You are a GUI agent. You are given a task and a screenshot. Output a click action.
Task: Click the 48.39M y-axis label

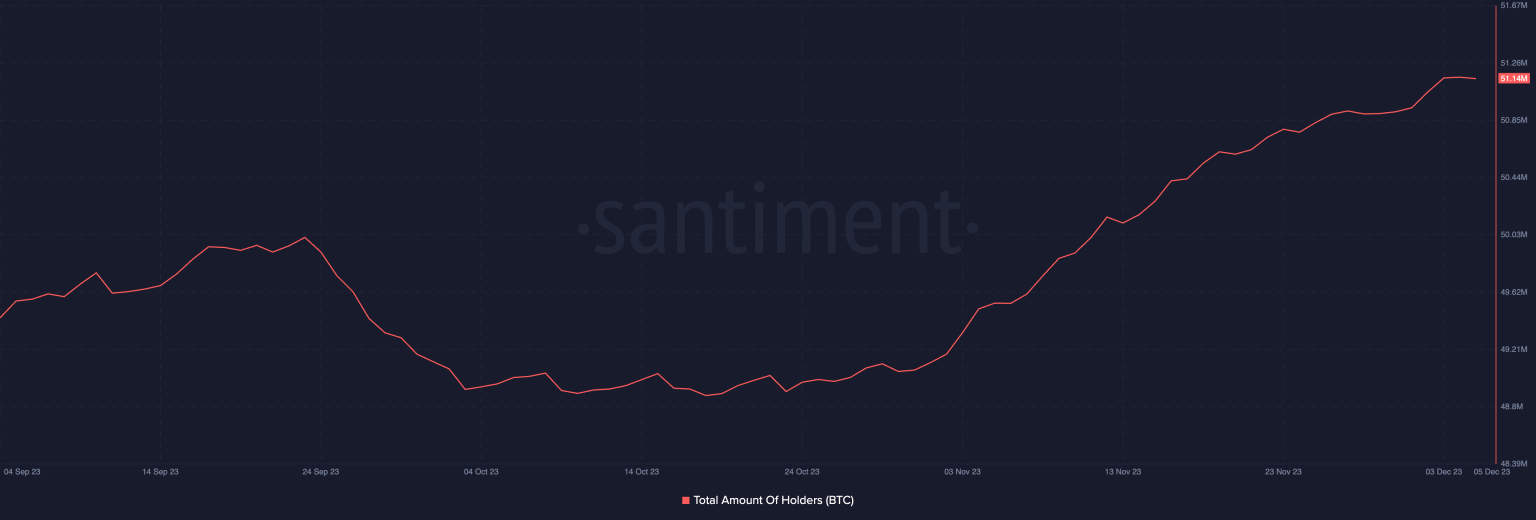point(1515,464)
